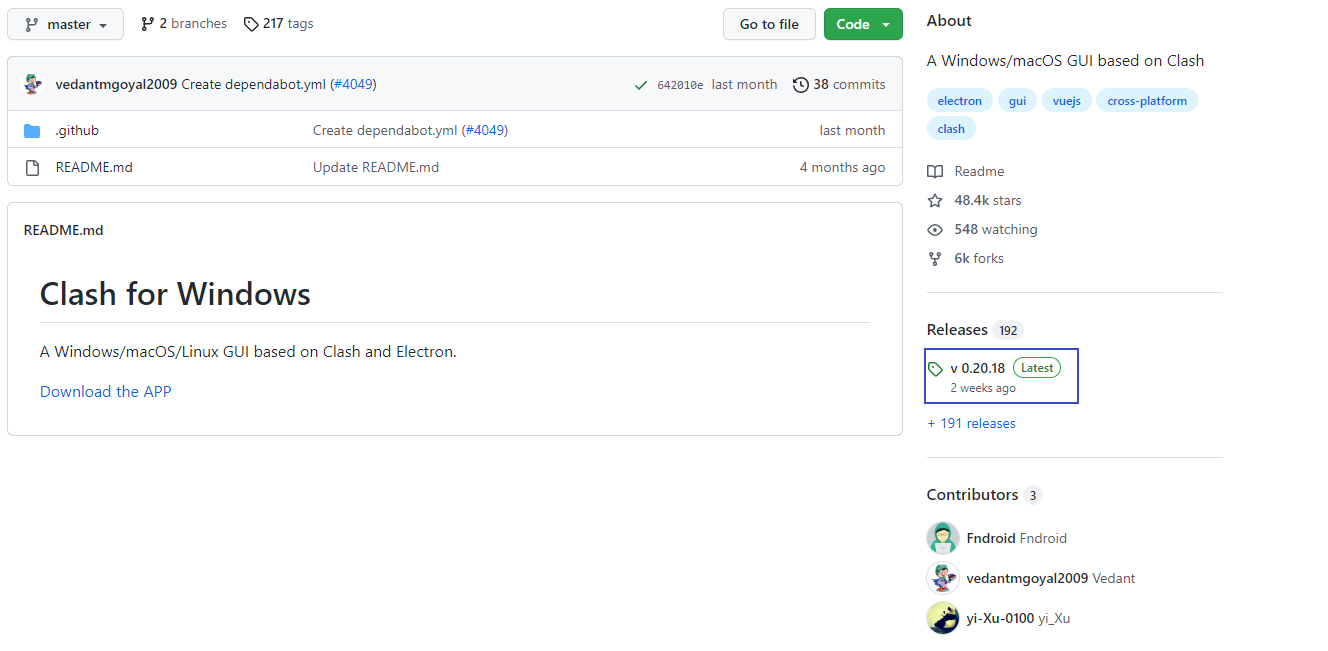Click the stars star icon
The image size is (1328, 651).
[935, 201]
